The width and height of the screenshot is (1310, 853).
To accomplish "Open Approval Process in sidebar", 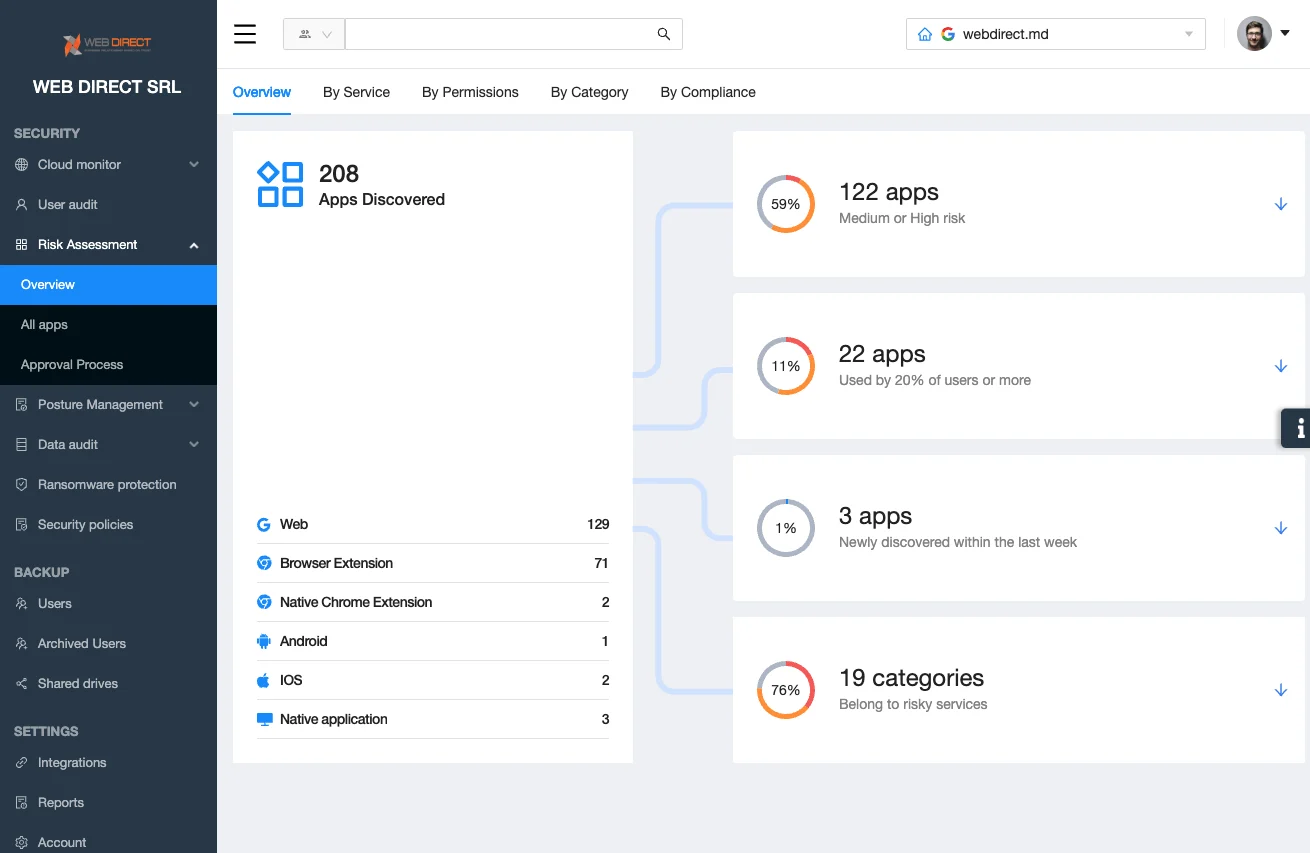I will (108, 365).
